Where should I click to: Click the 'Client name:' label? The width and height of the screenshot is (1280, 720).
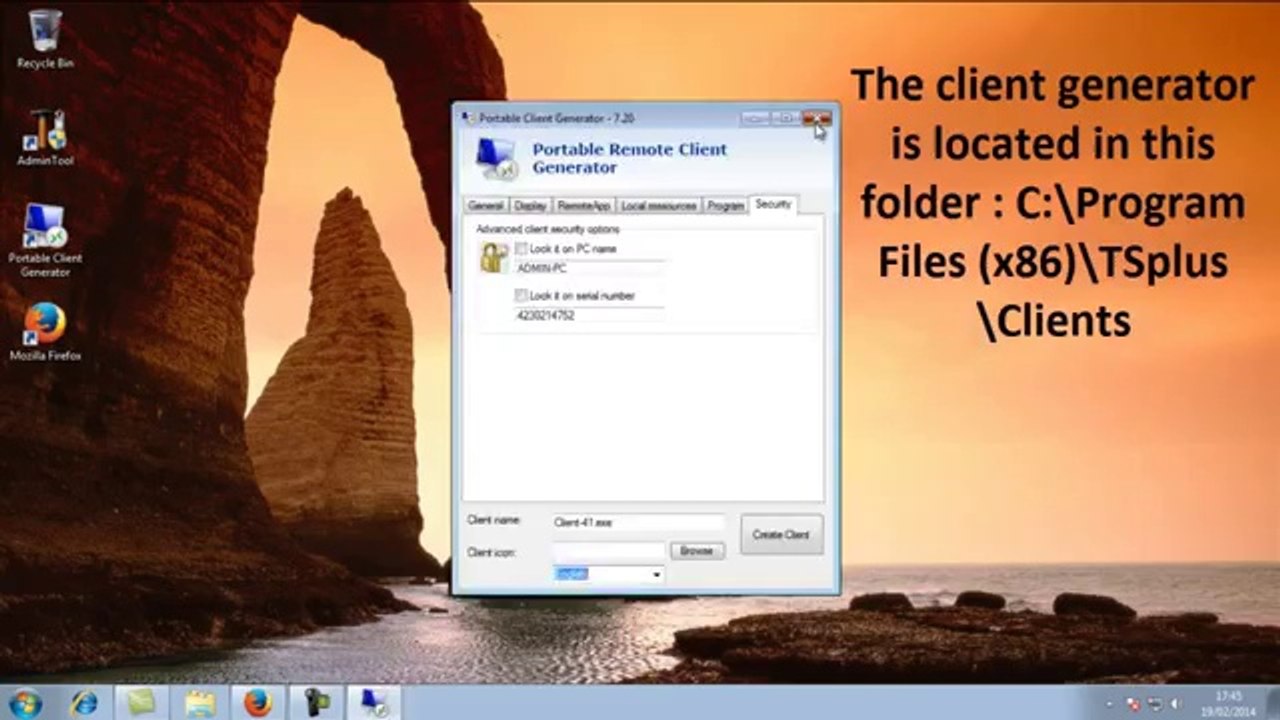[494, 520]
